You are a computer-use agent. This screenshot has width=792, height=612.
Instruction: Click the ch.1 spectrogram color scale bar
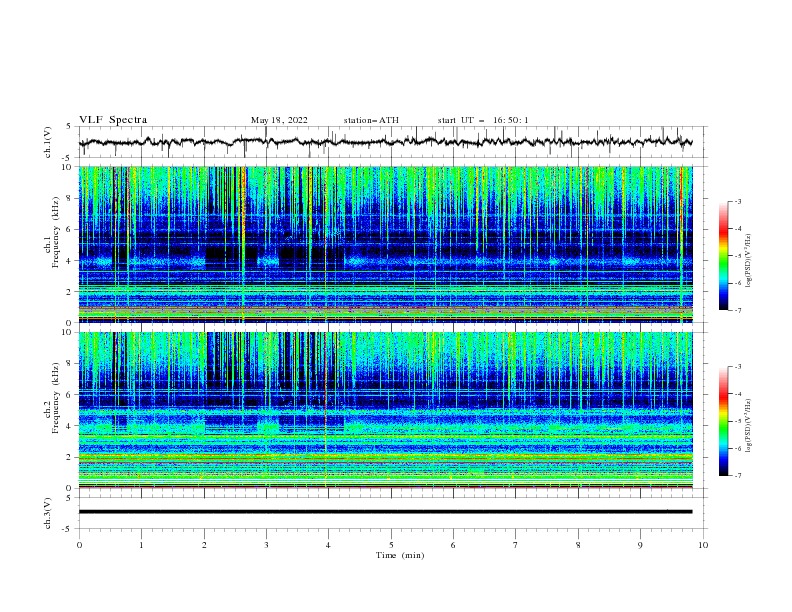coord(723,256)
